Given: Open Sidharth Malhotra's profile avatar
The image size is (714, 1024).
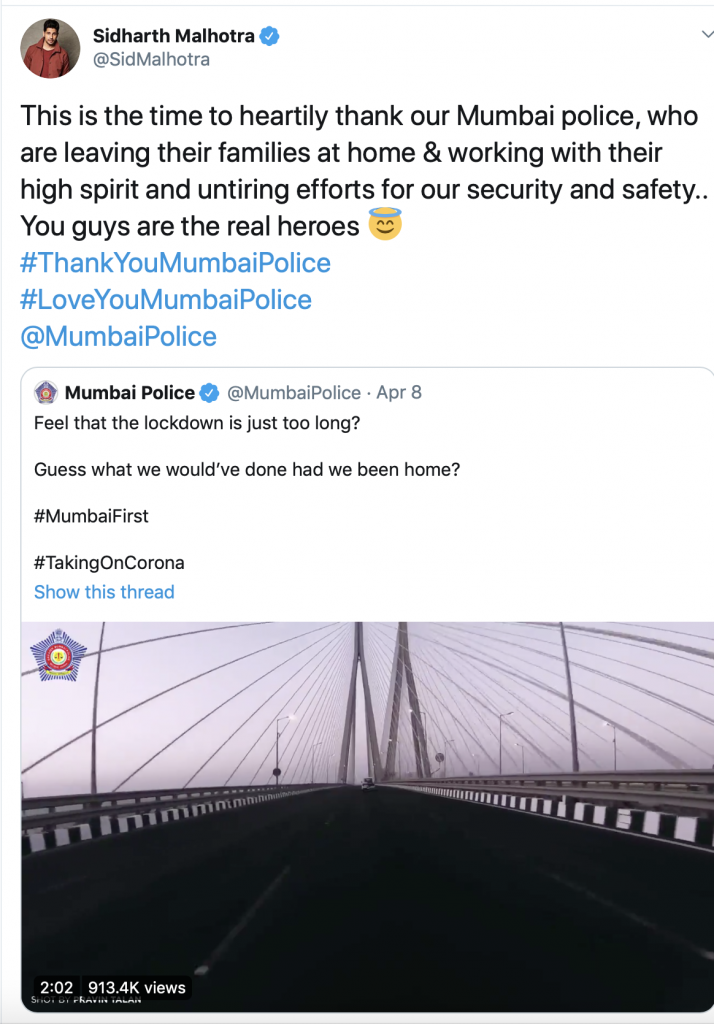Looking at the screenshot, I should pyautogui.click(x=50, y=48).
